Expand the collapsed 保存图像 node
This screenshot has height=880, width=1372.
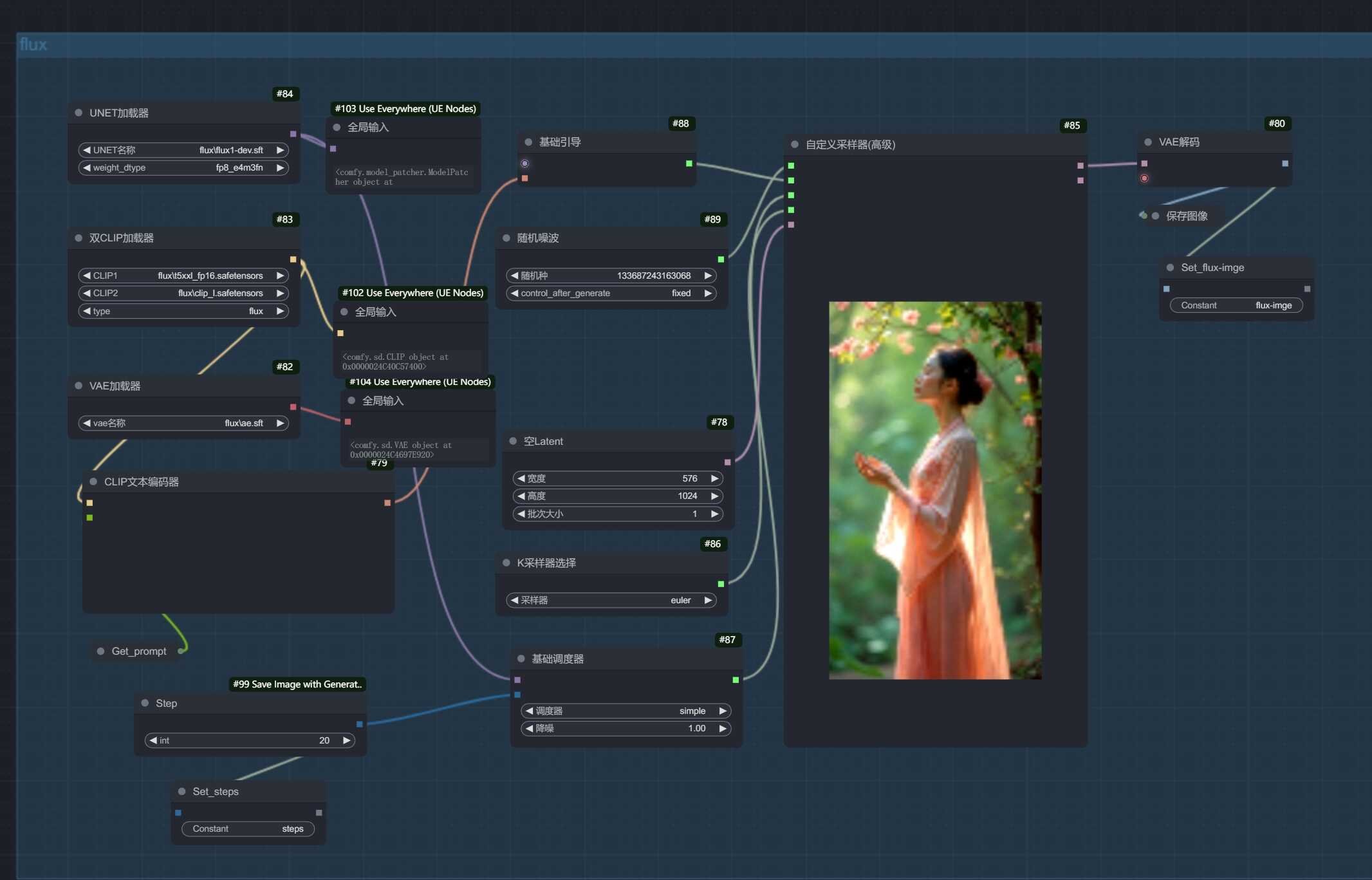tap(1155, 216)
